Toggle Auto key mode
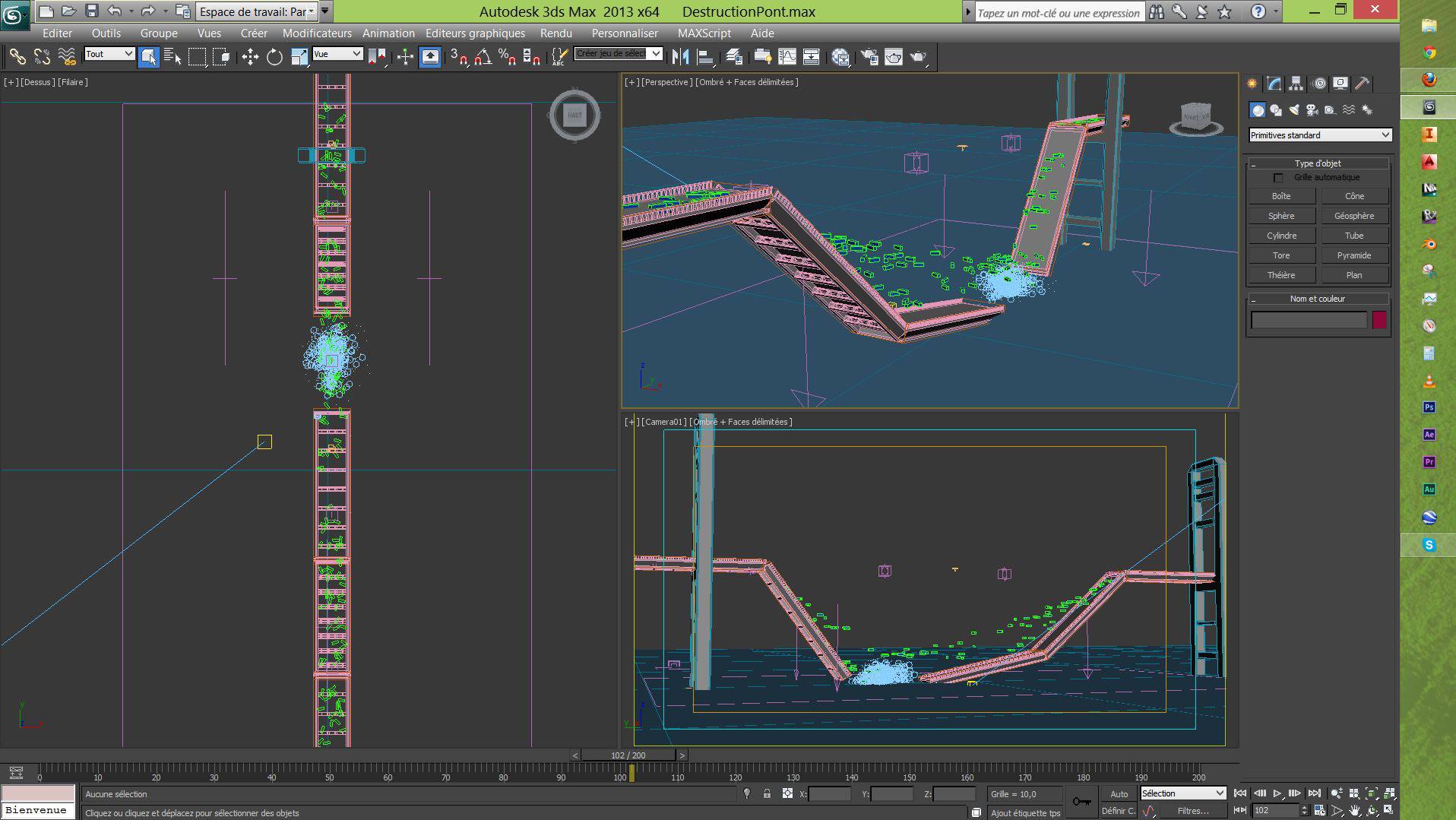Viewport: 1456px width, 820px height. pos(1119,794)
